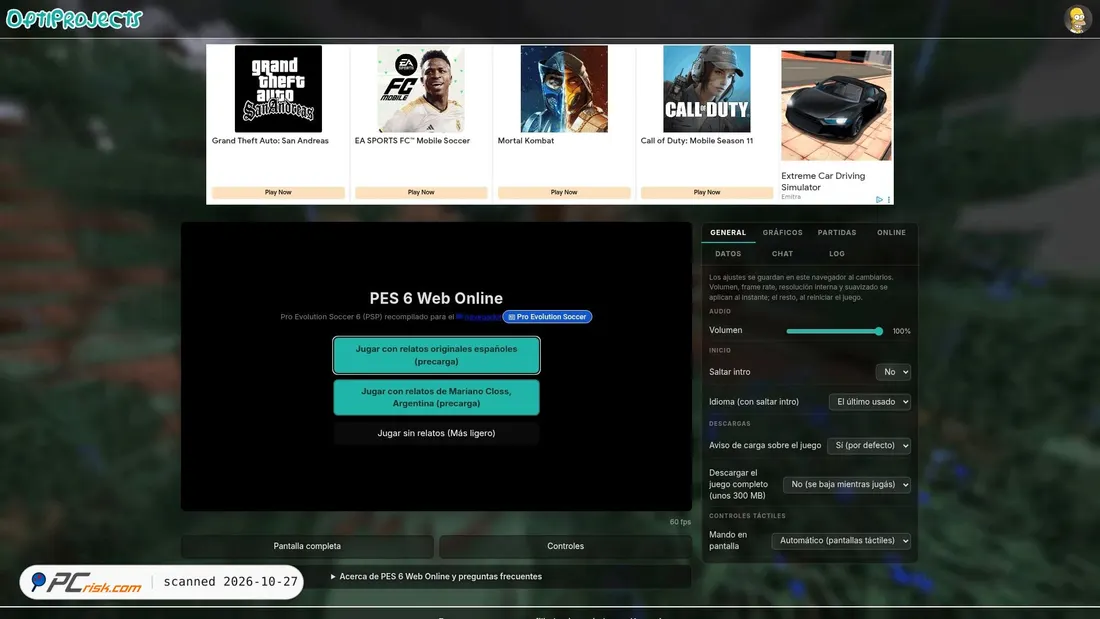Viewport: 1100px width, 619px height.
Task: Select the LOG tab
Action: click(x=837, y=254)
